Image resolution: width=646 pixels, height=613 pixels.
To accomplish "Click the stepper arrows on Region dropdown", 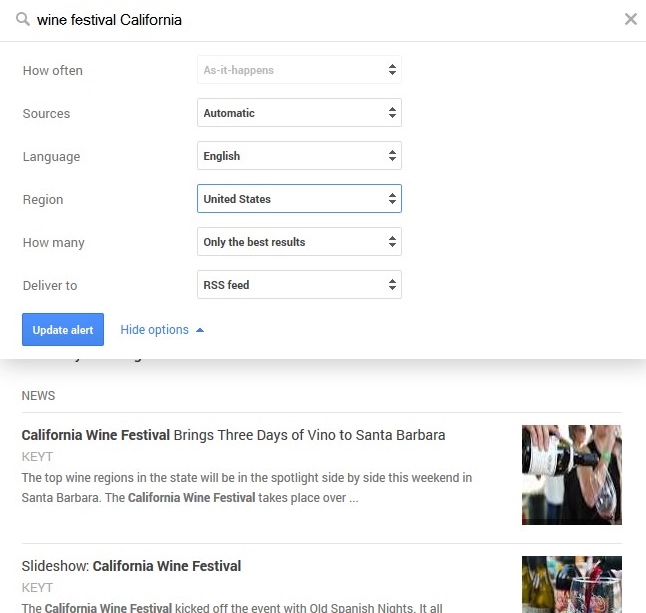I will point(392,199).
